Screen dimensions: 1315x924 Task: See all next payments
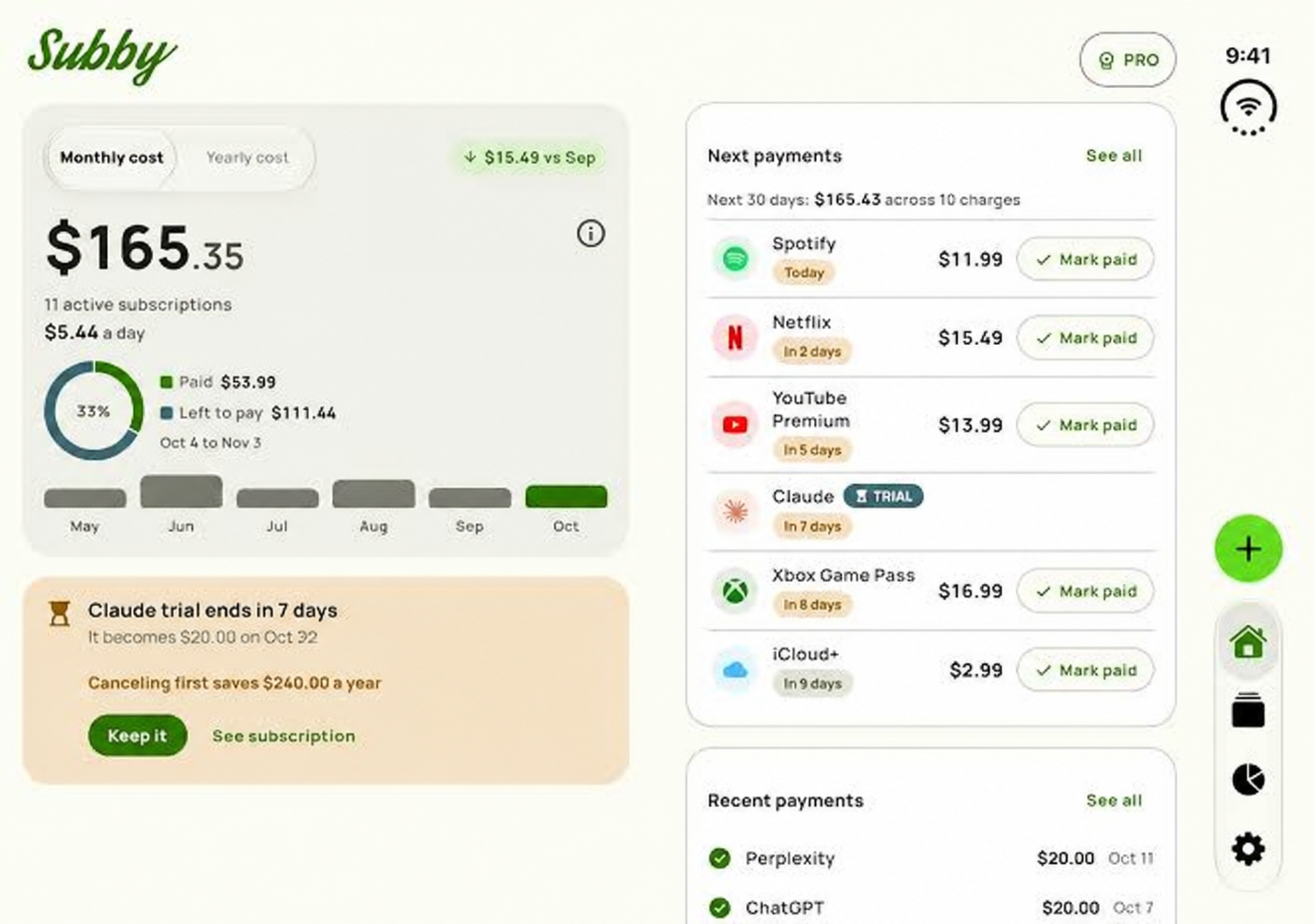[x=1114, y=156]
